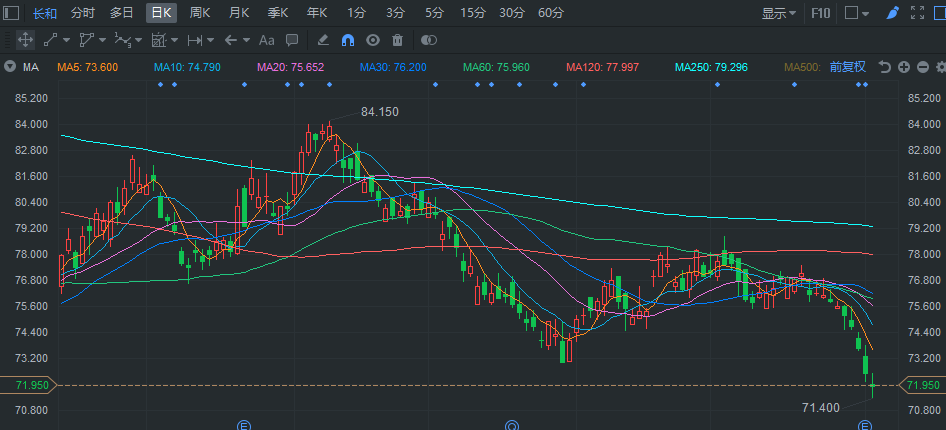Screen dimensions: 946x430
Task: Open chart settings gear icon
Action: click(x=941, y=67)
